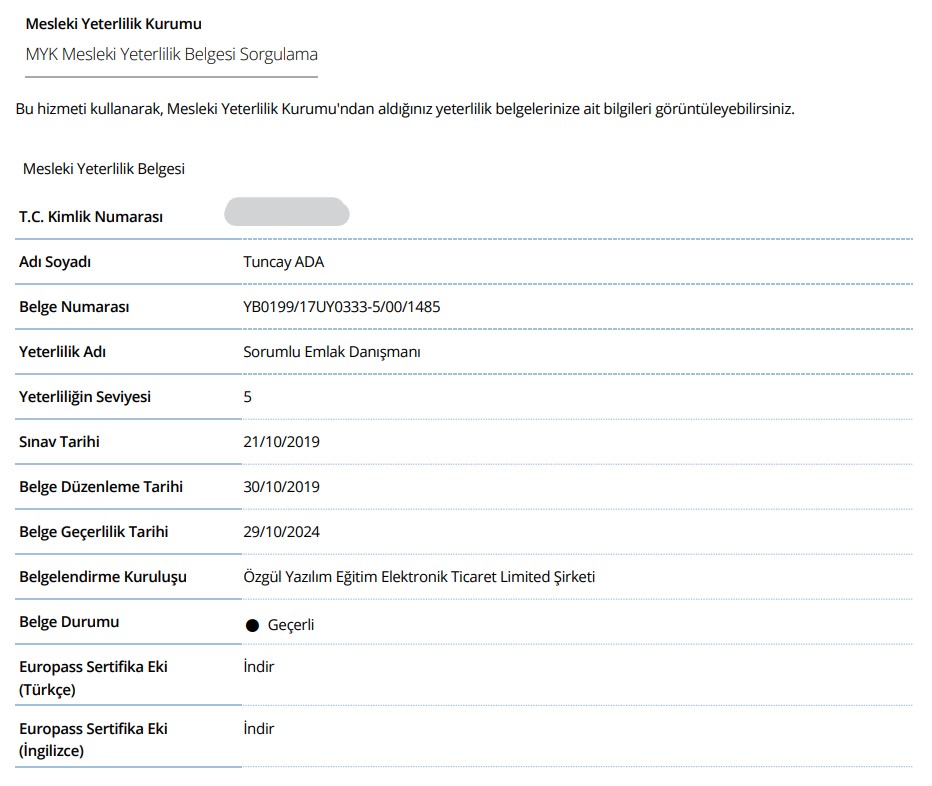Click the Geçerli status text
This screenshot has width=932, height=786.
[x=291, y=625]
